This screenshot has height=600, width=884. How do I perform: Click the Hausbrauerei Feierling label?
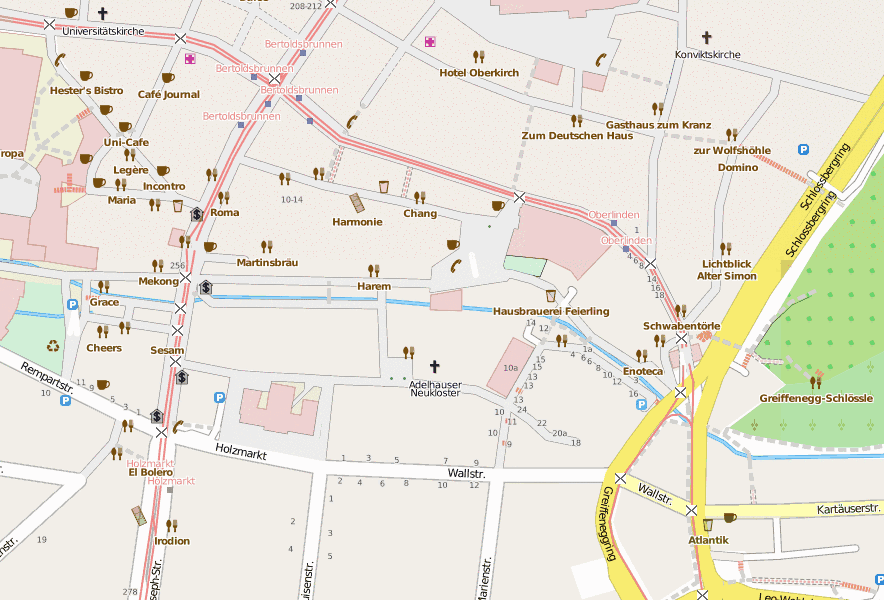pos(551,311)
